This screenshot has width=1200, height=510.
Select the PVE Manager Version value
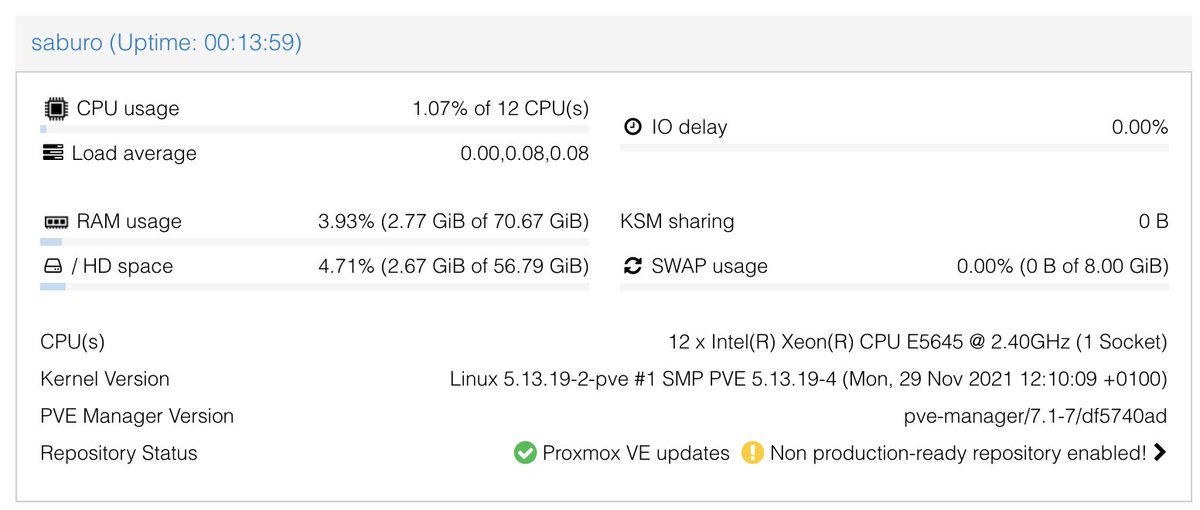[1035, 416]
